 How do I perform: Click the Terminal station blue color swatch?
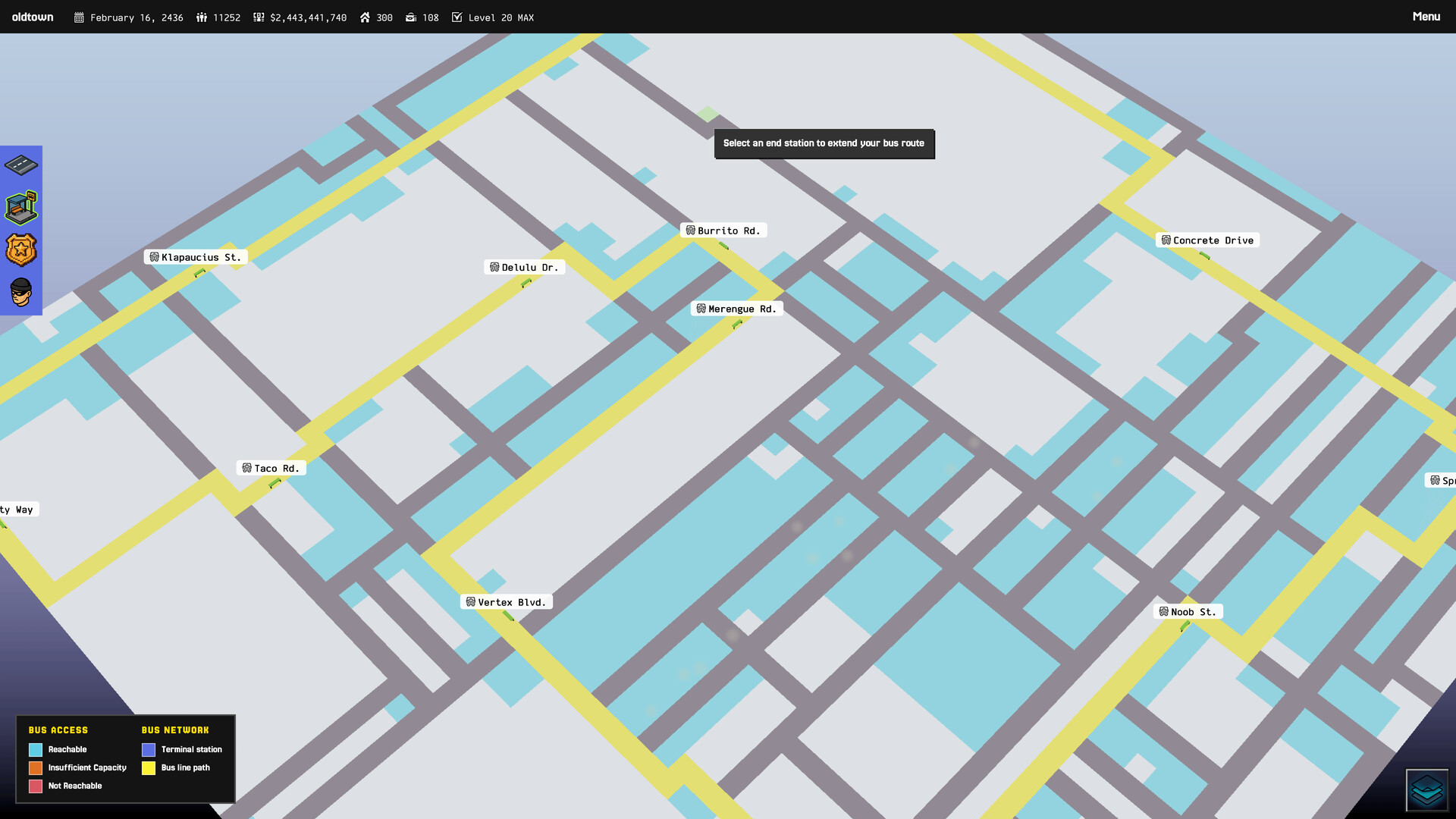pyautogui.click(x=148, y=749)
